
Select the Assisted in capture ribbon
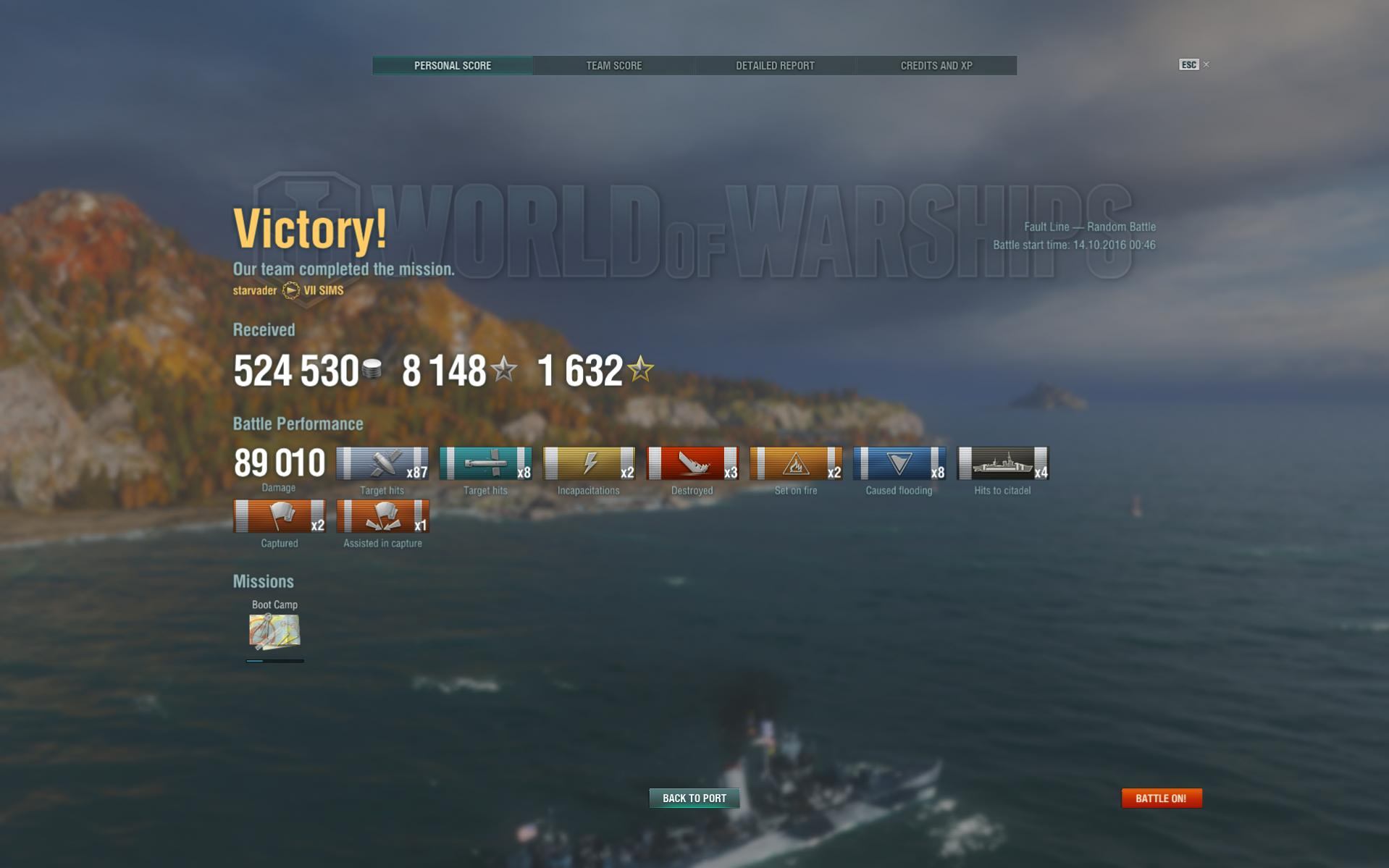(x=382, y=516)
